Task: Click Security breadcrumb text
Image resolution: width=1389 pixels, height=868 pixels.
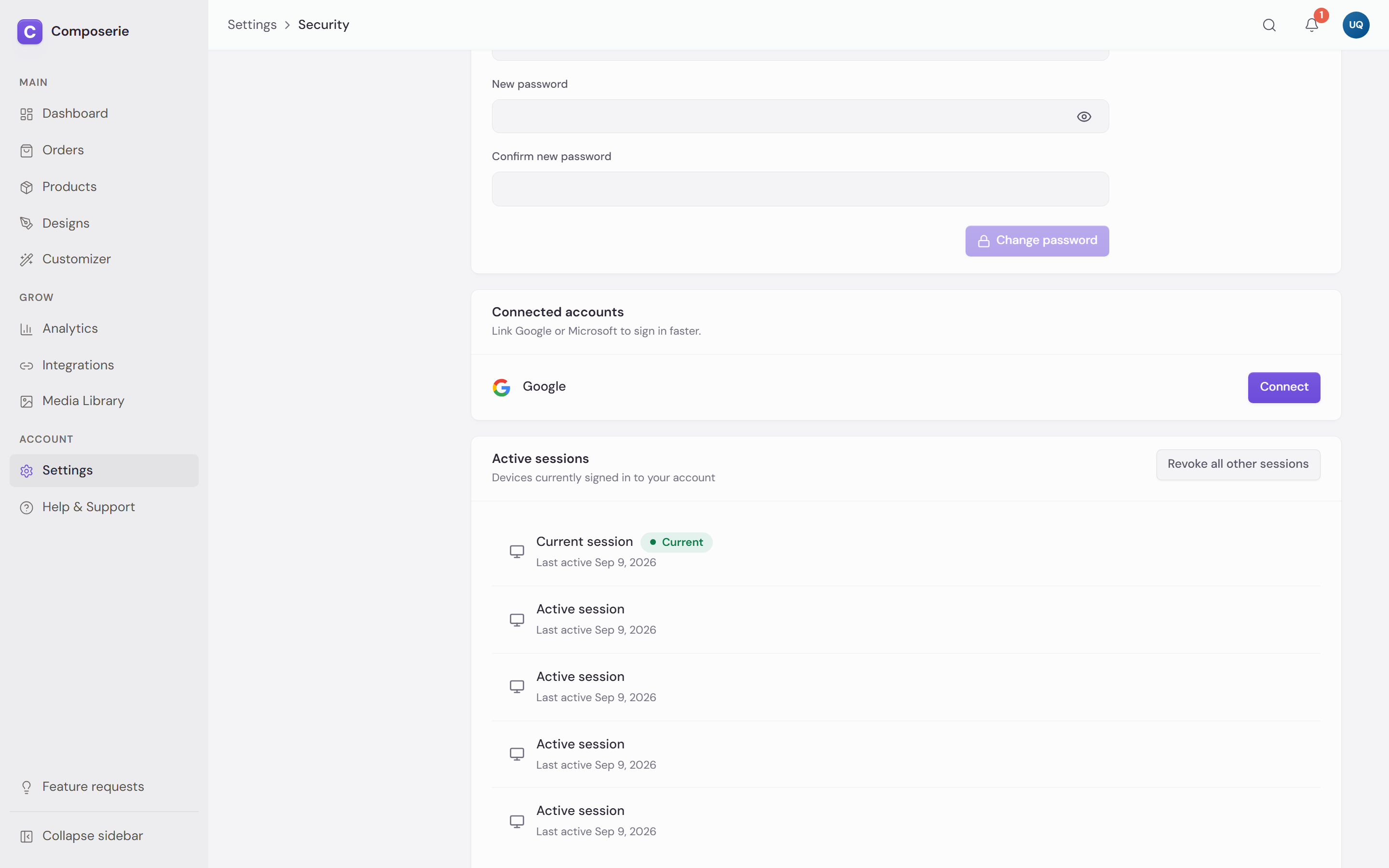Action: (324, 25)
